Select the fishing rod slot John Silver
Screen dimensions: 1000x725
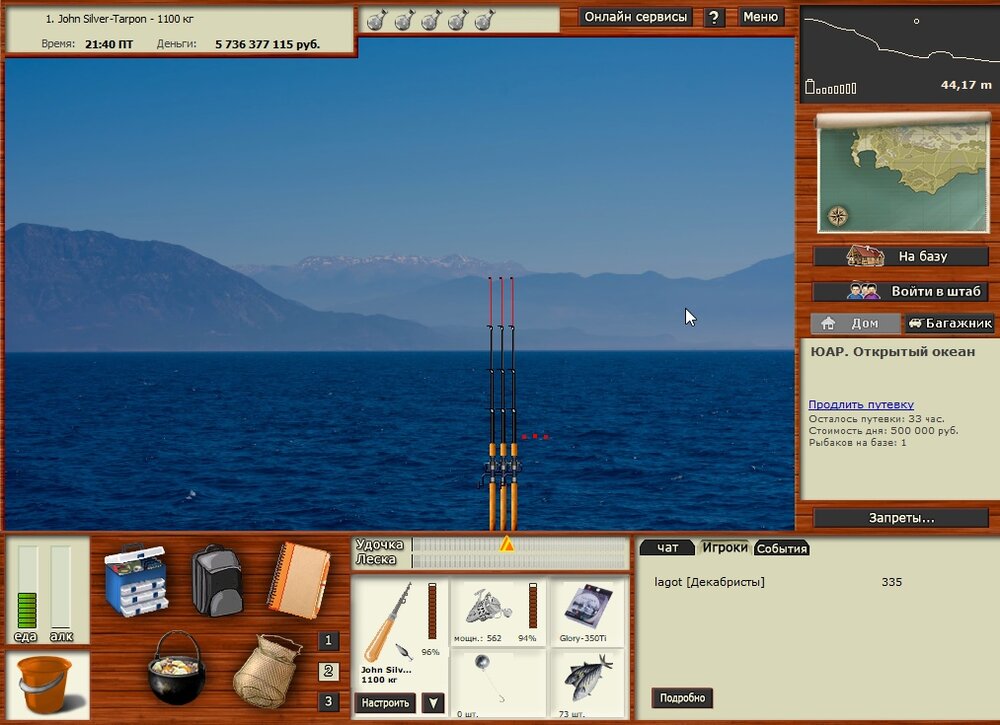[x=399, y=631]
